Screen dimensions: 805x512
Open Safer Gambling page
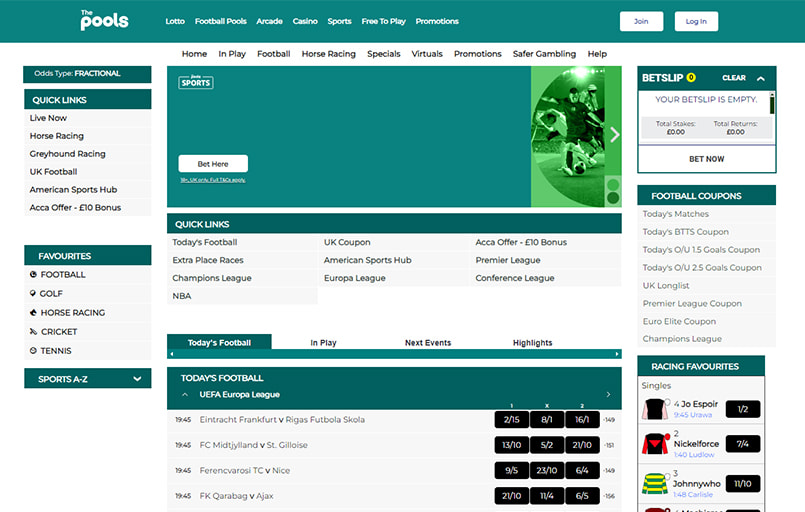tap(544, 53)
